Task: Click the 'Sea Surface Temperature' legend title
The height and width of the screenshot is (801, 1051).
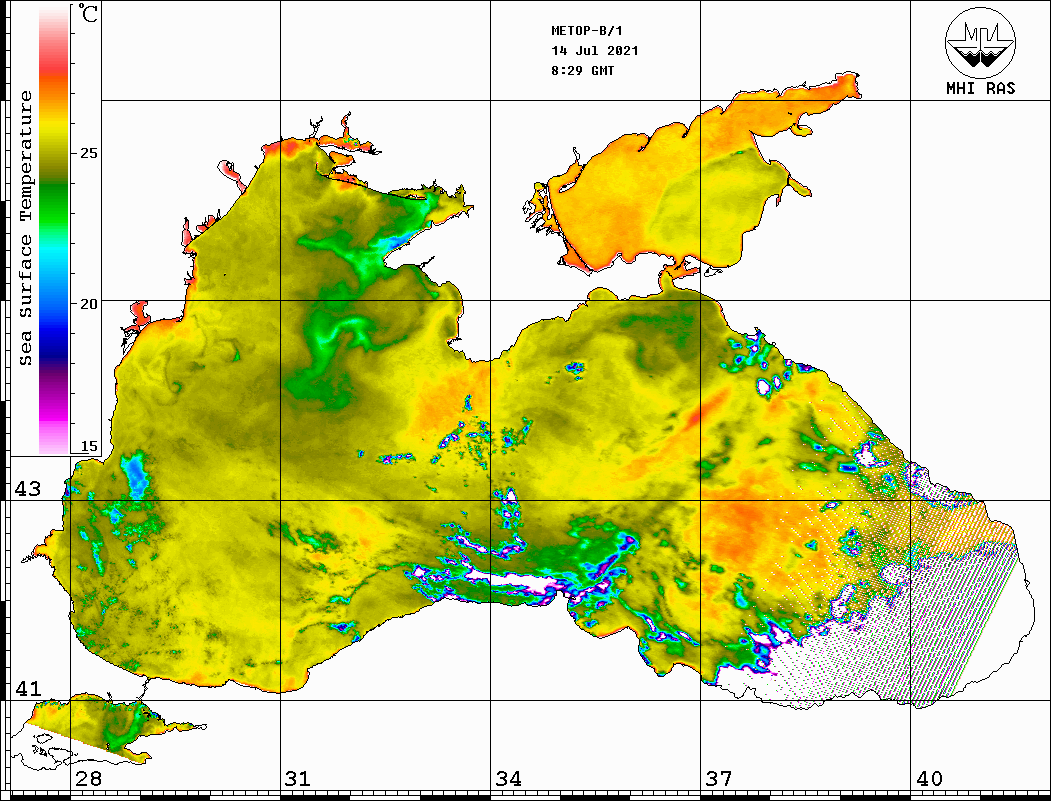Action: pos(25,229)
